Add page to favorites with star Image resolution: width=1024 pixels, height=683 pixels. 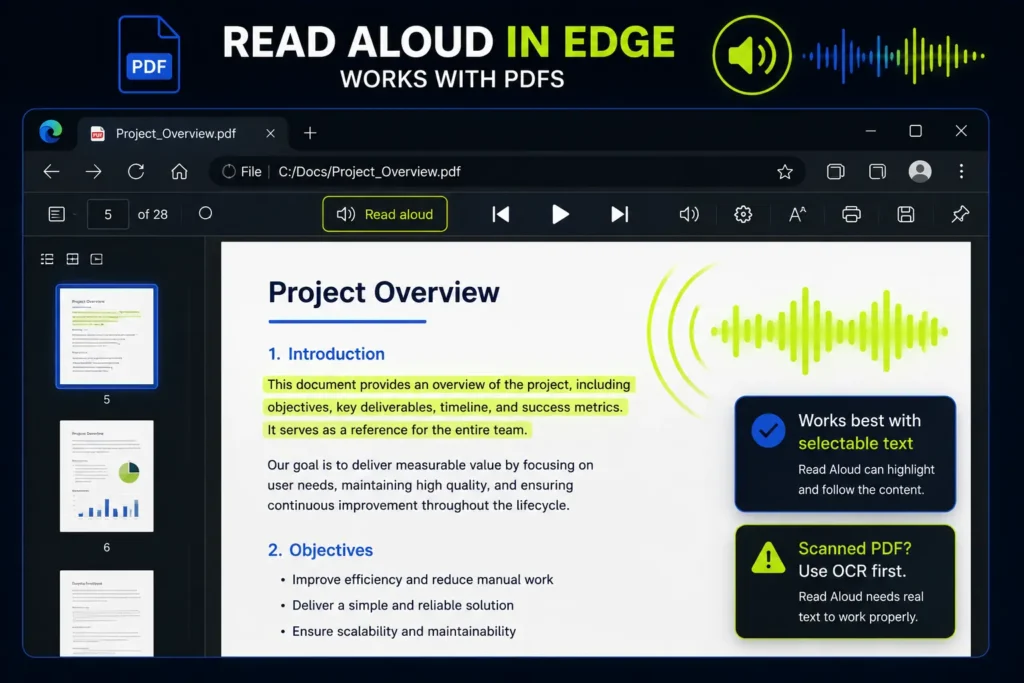tap(785, 172)
